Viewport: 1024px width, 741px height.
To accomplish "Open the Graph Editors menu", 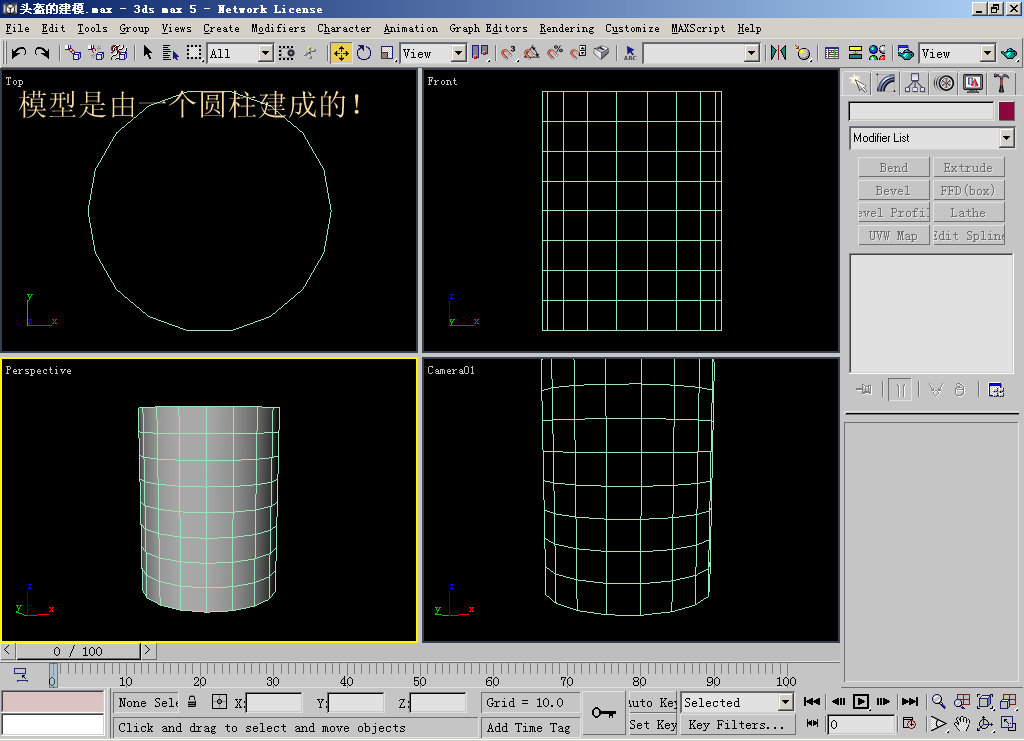I will [x=488, y=28].
